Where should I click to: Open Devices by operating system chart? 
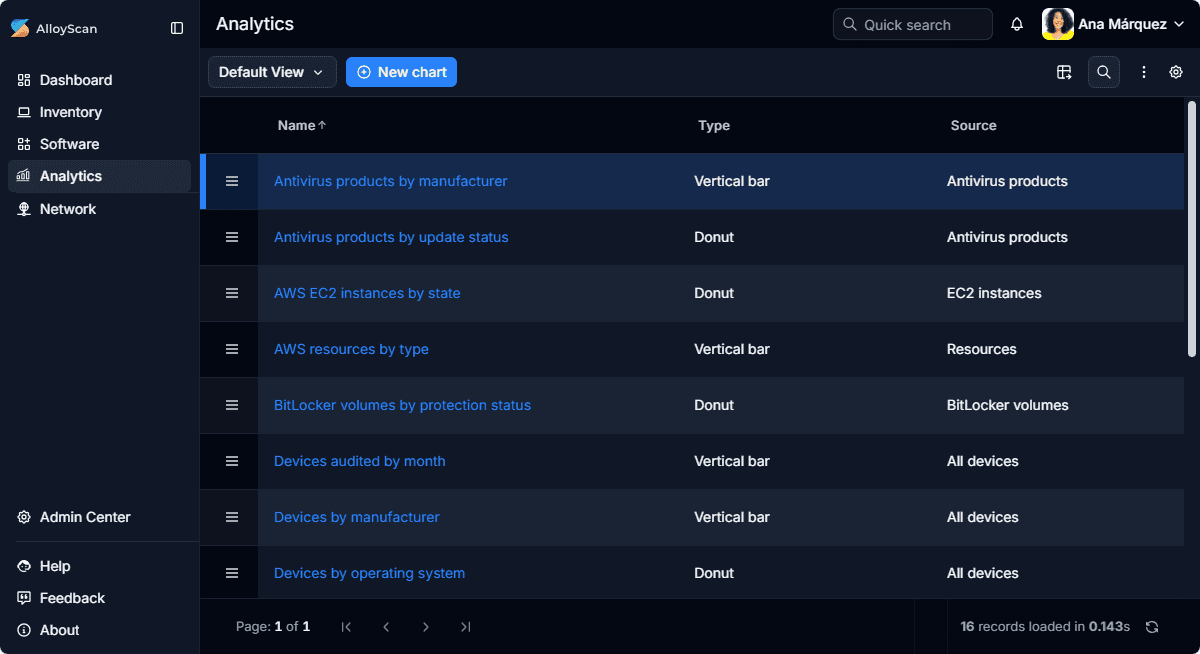pyautogui.click(x=369, y=573)
